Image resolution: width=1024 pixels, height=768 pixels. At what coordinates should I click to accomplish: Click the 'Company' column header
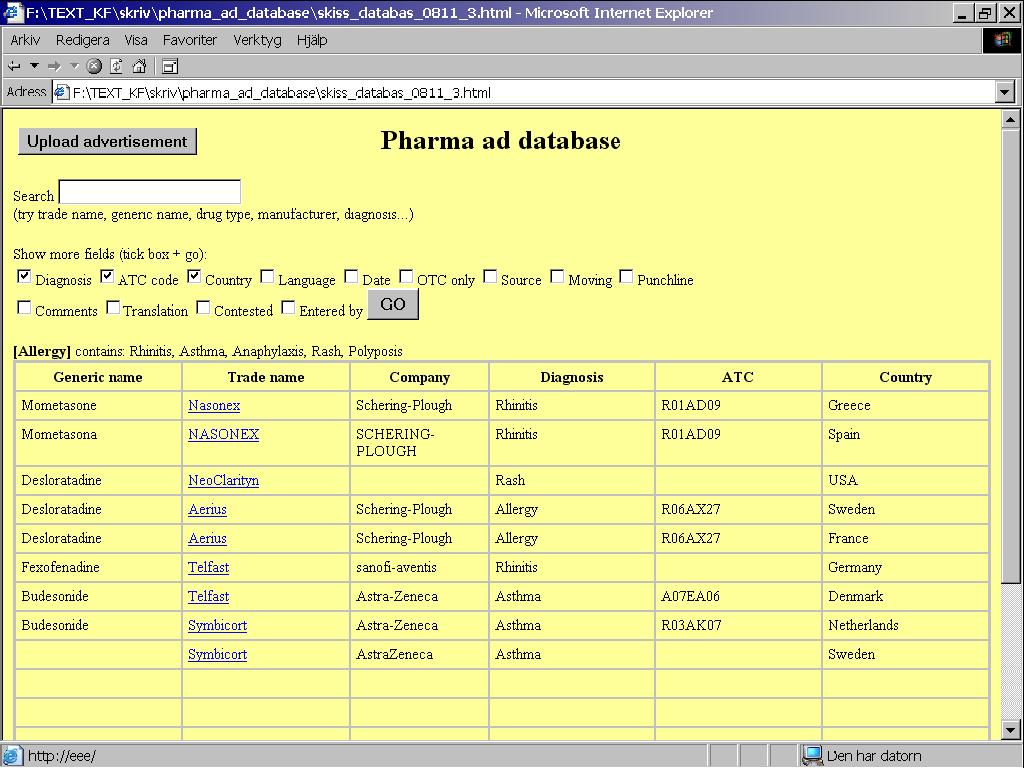[x=419, y=377]
